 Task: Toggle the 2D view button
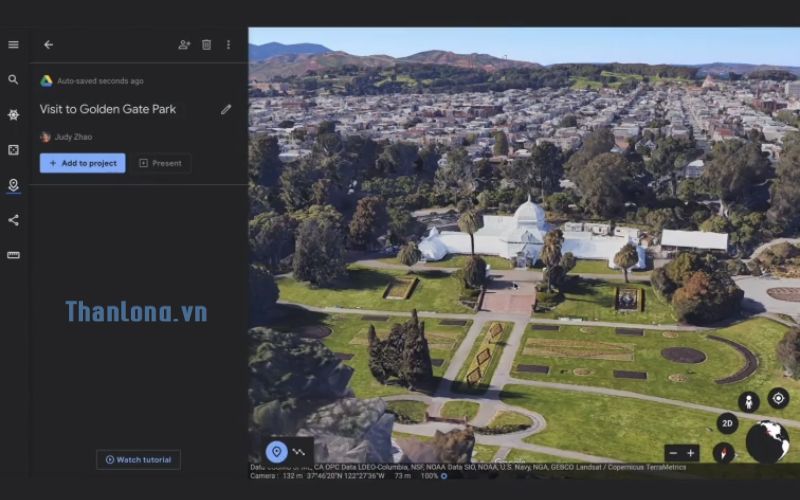(727, 424)
